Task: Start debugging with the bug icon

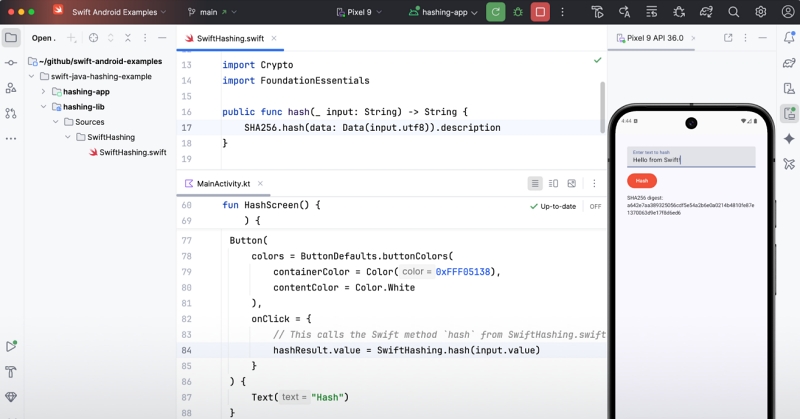Action: click(517, 12)
